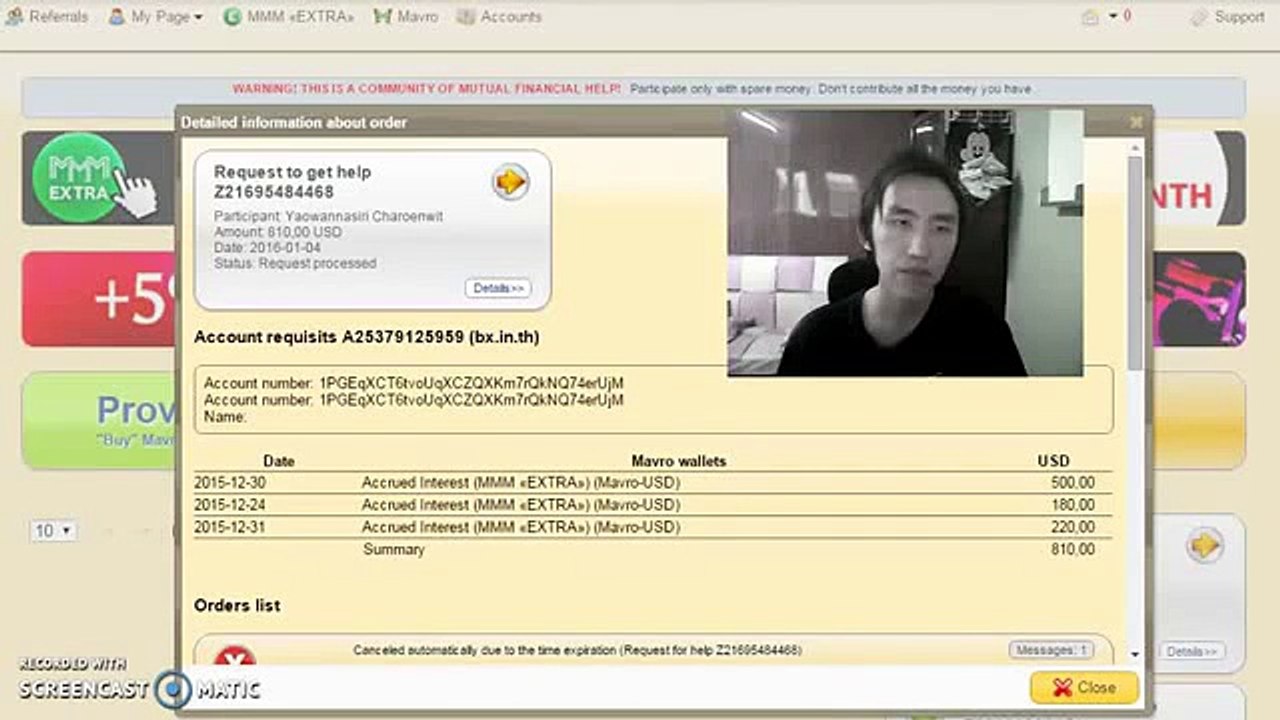Click the dialog's vertical scrollbar thumb

[x=1135, y=265]
